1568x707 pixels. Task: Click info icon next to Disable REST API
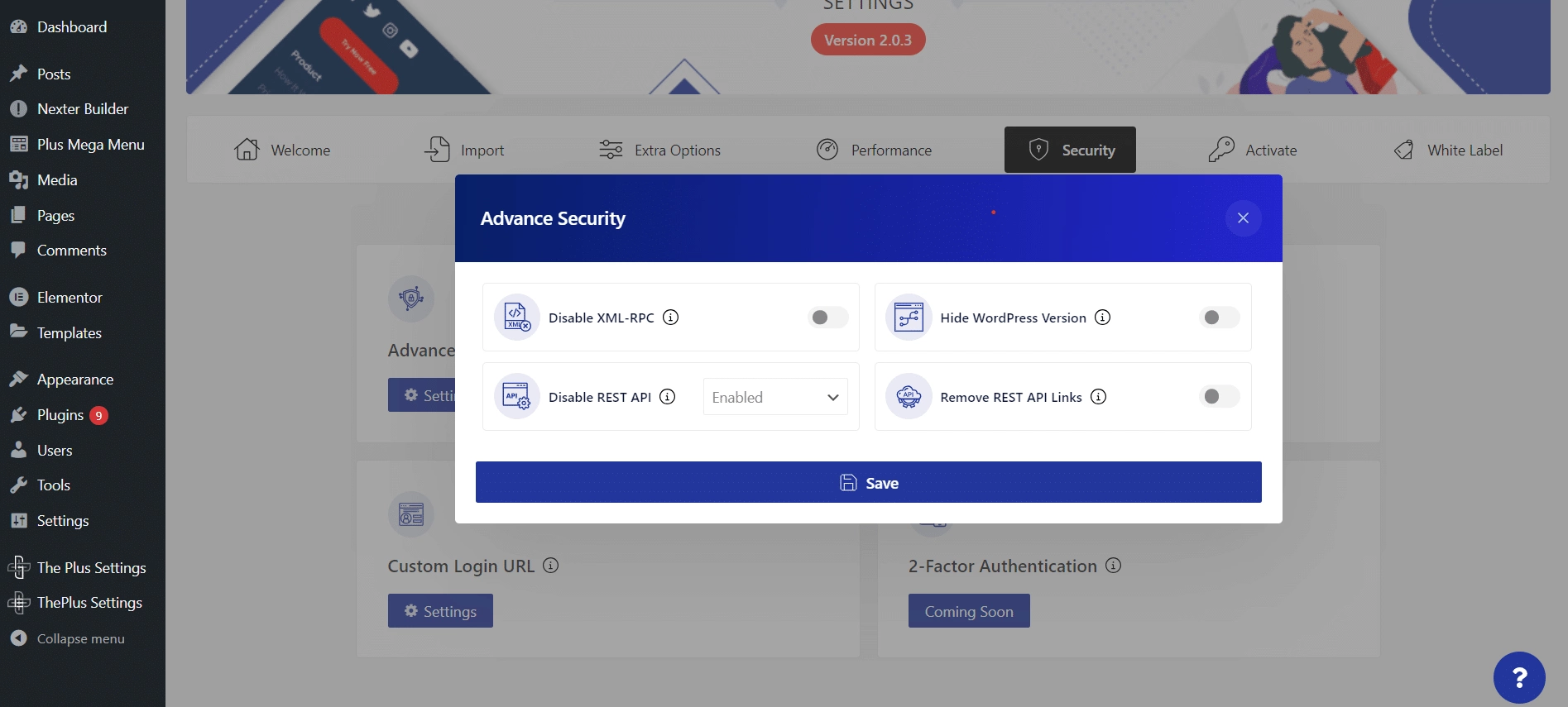pyautogui.click(x=668, y=397)
